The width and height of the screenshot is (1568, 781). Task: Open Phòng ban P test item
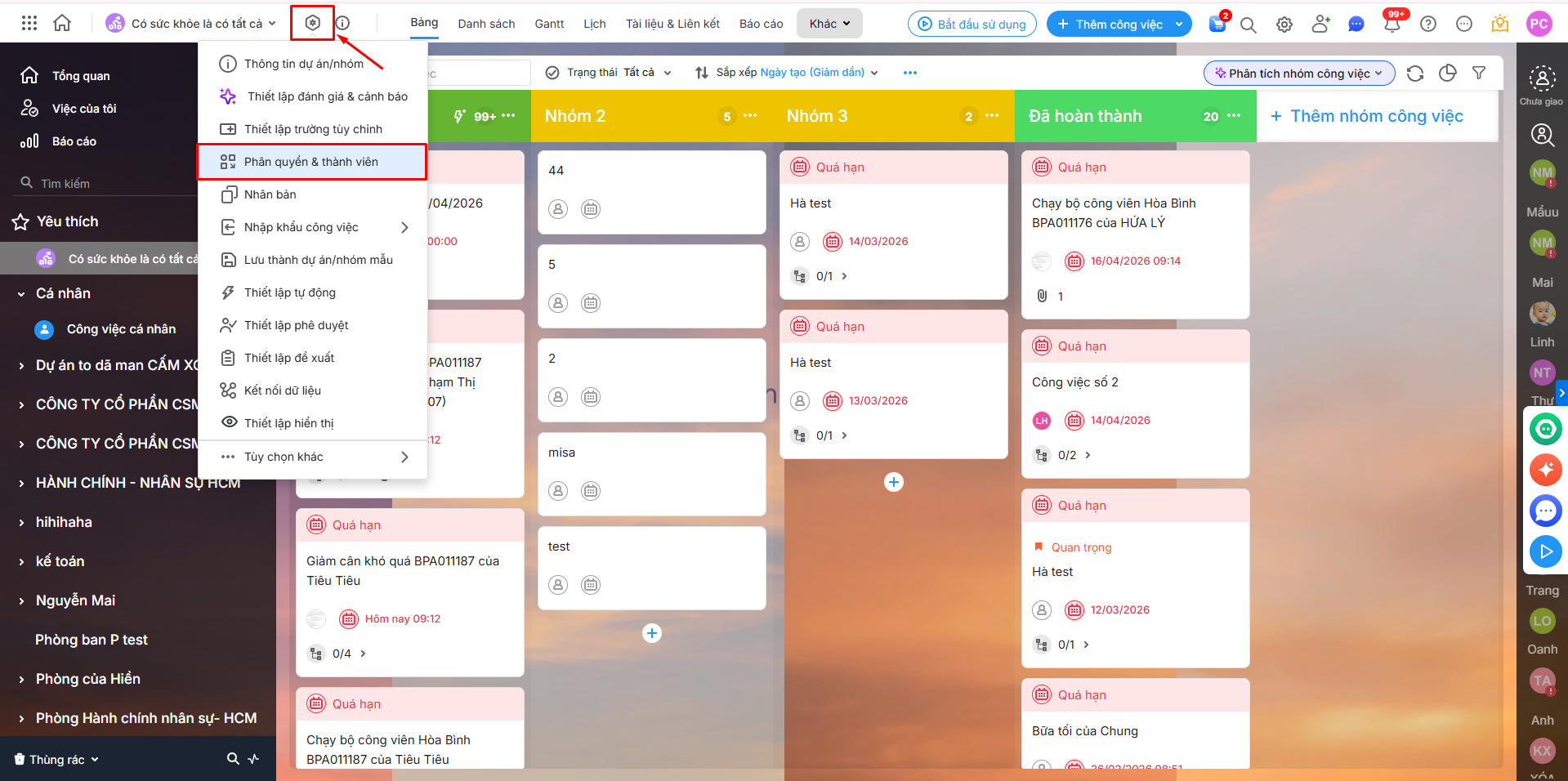pyautogui.click(x=92, y=640)
